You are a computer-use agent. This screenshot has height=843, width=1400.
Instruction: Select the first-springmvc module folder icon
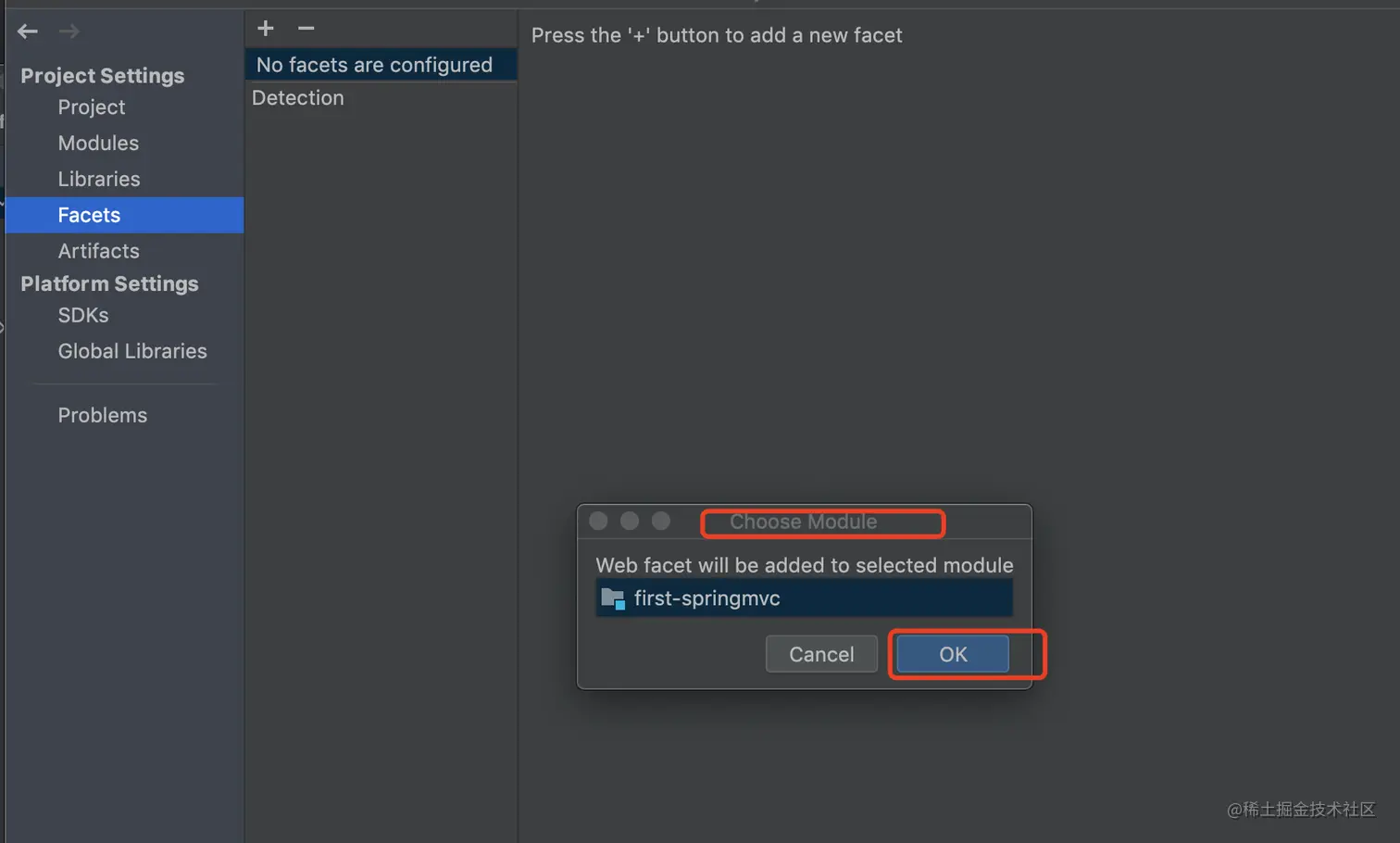[x=613, y=598]
